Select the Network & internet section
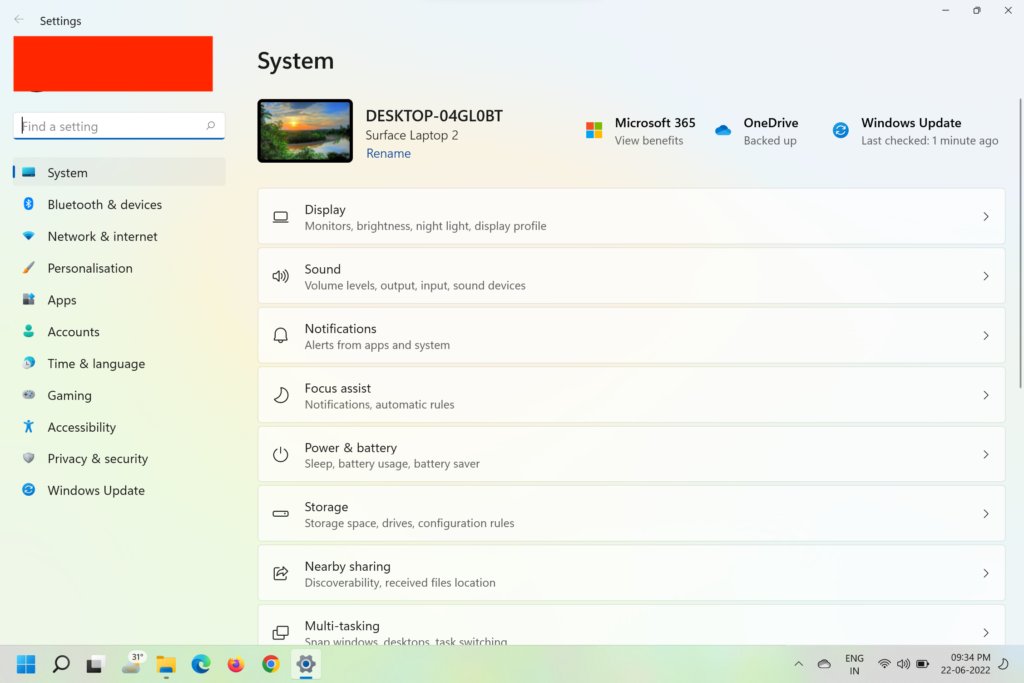This screenshot has height=683, width=1024. tap(104, 236)
